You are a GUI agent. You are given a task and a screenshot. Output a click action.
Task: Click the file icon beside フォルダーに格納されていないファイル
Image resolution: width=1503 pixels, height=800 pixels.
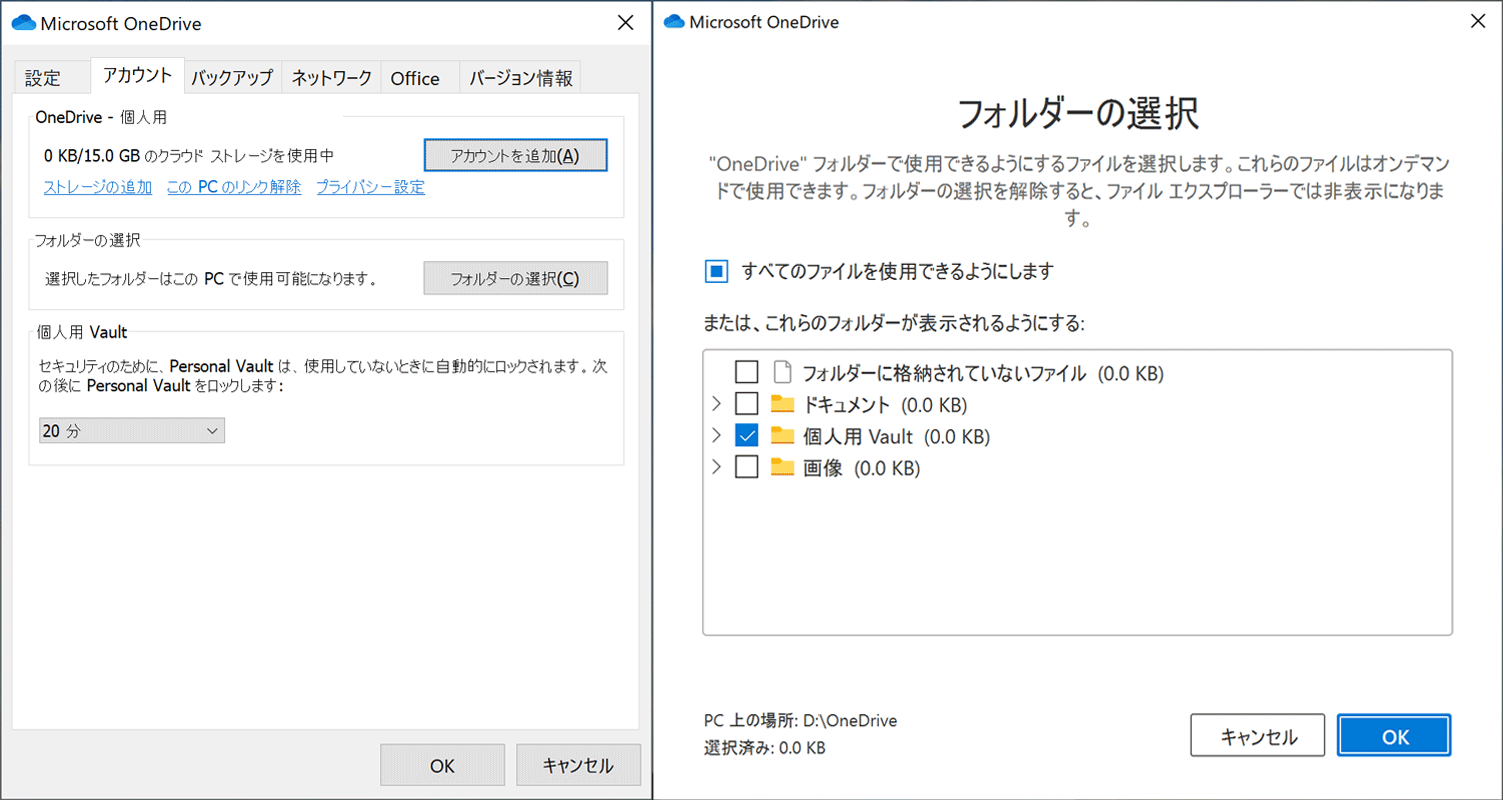click(783, 373)
